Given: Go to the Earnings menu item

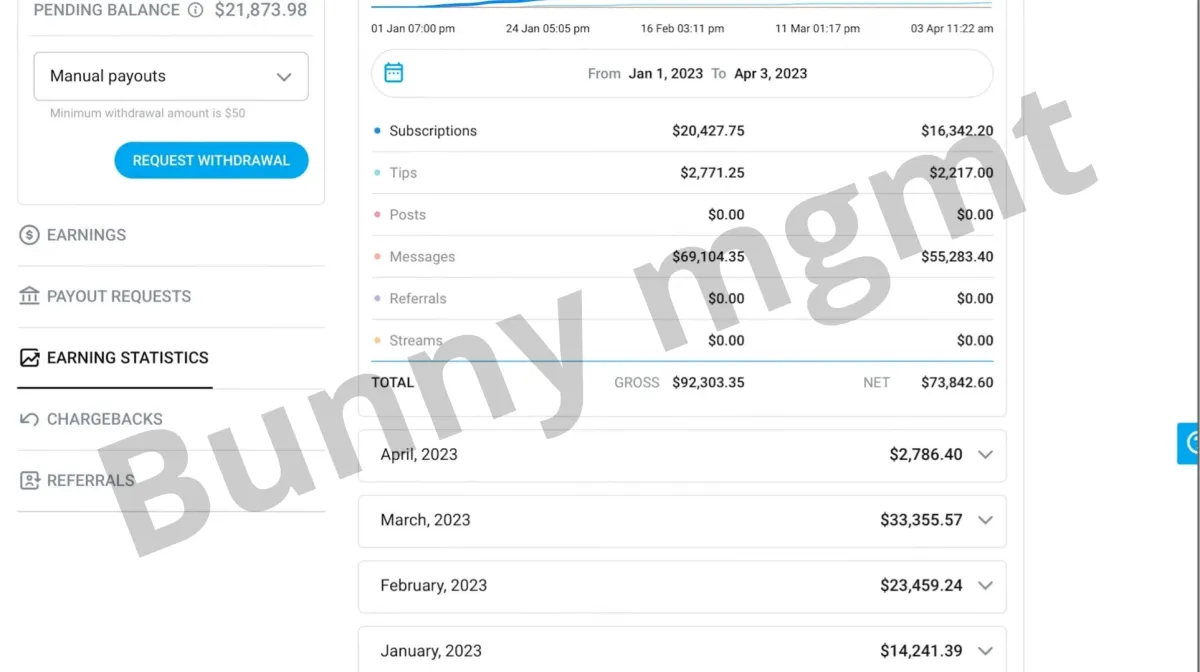Looking at the screenshot, I should pyautogui.click(x=86, y=235).
